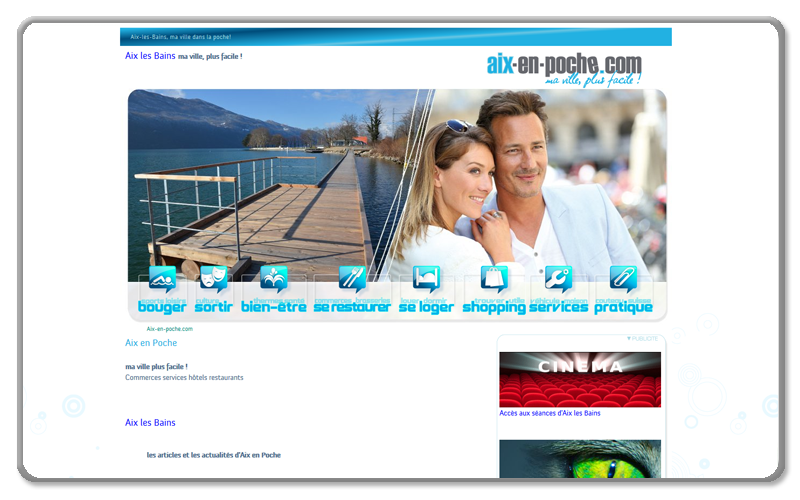The height and width of the screenshot is (500, 800).
Task: Follow the Aix les Bains header link
Action: [150, 56]
